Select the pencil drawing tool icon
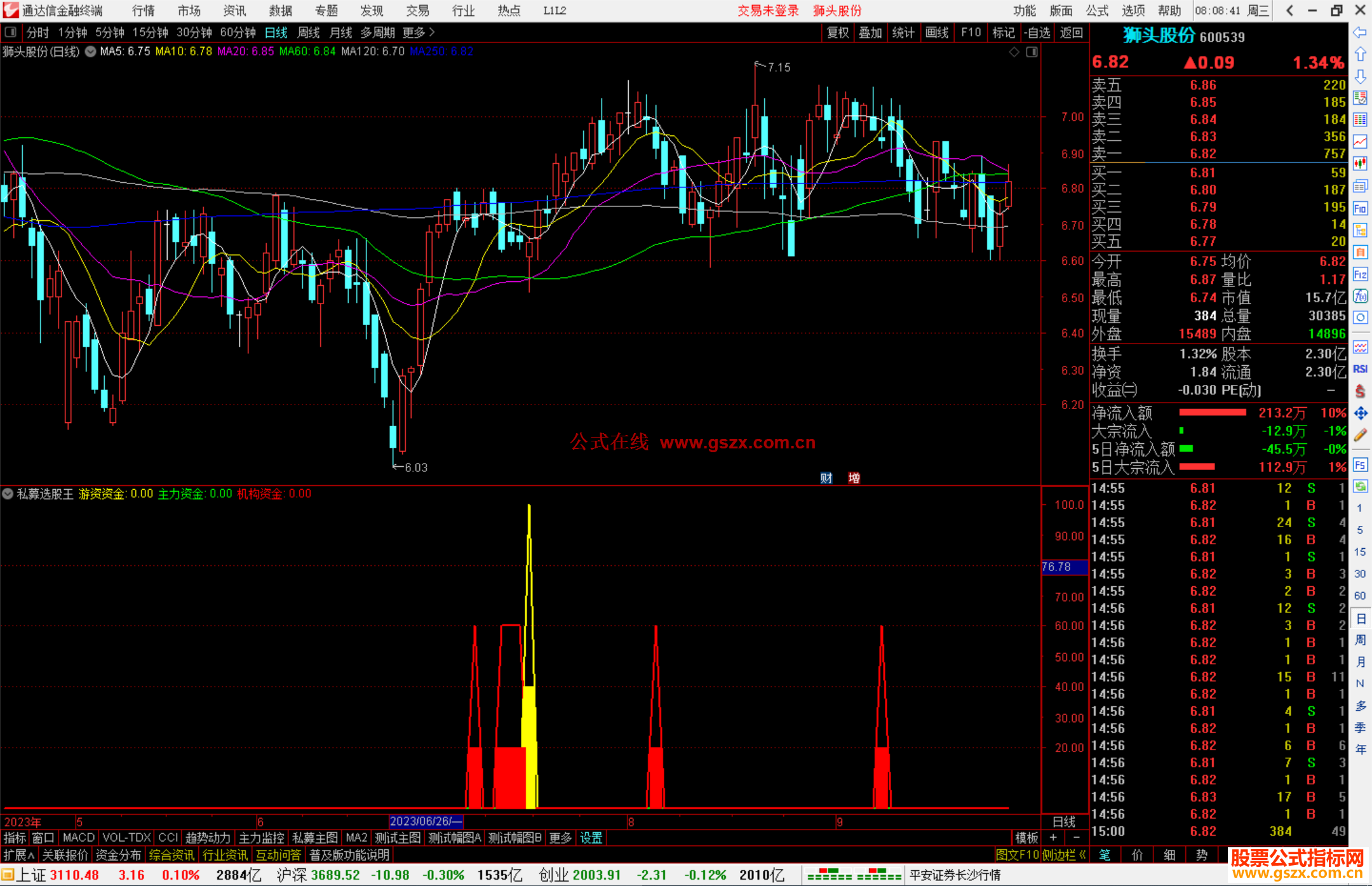Screen dimensions: 1372x886 [1360, 436]
